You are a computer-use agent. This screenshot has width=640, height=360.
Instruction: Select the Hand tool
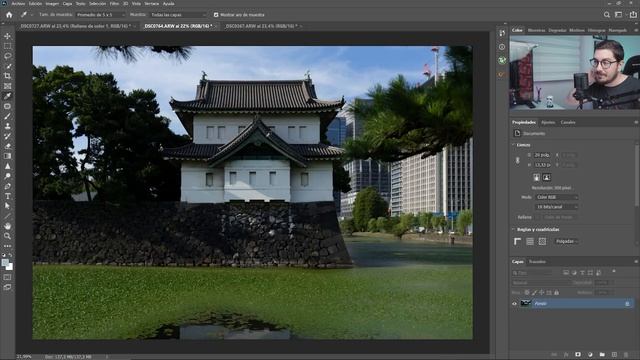point(7,226)
